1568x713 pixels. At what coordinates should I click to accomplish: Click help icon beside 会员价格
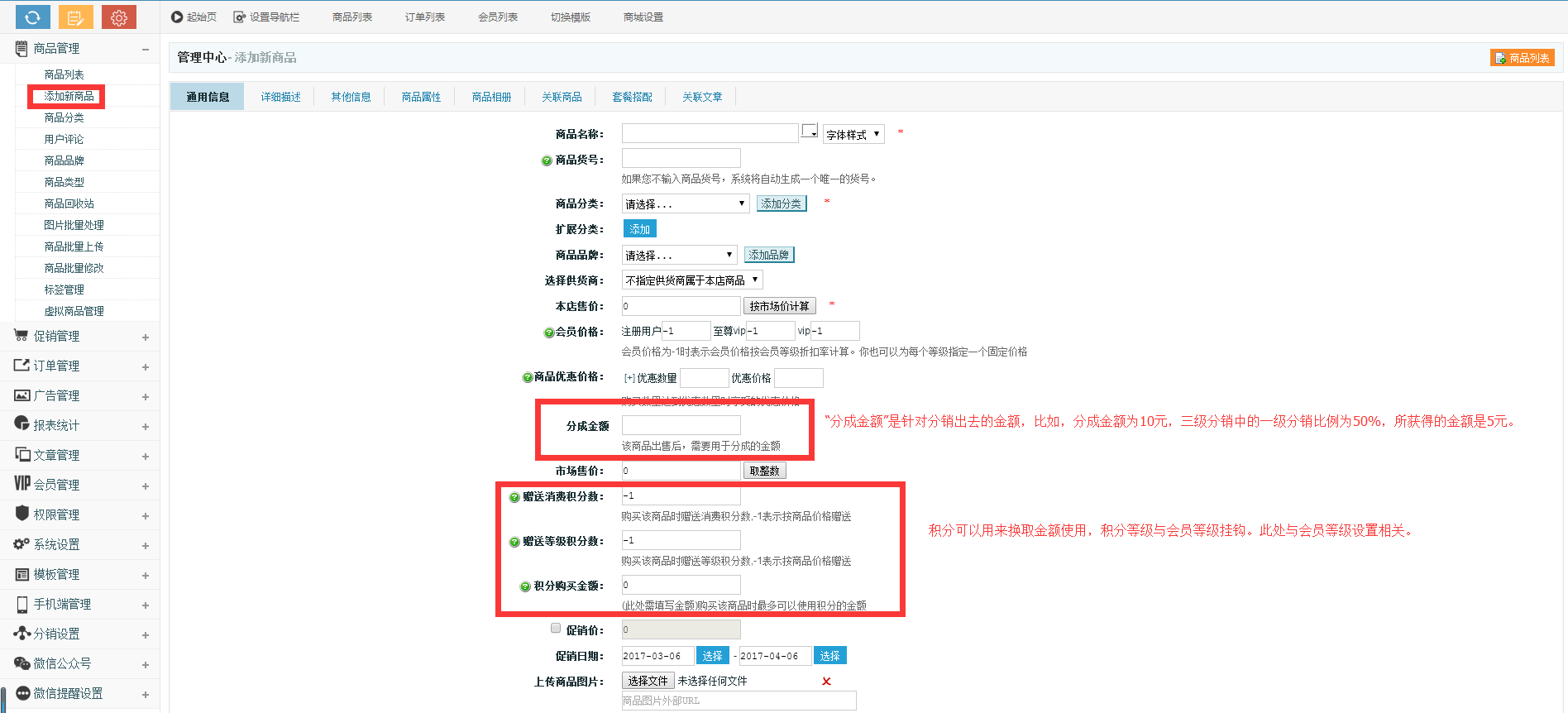pyautogui.click(x=549, y=333)
